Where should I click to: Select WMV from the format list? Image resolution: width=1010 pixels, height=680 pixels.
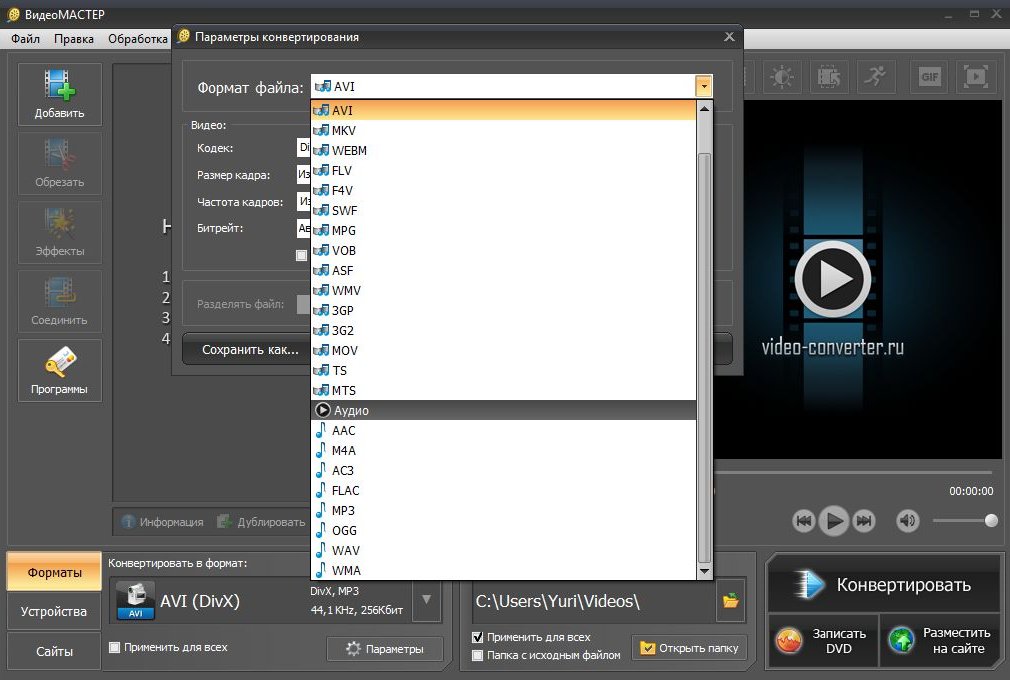[503, 290]
